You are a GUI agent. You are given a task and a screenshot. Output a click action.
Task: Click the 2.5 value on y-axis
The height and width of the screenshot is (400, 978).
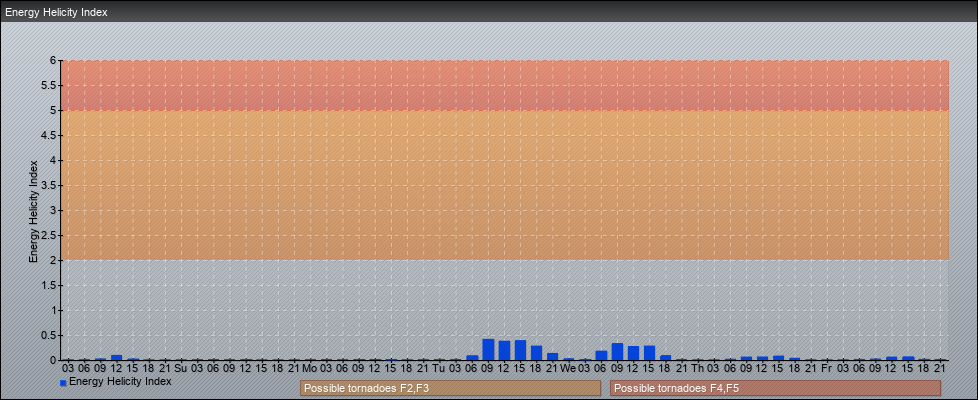pyautogui.click(x=50, y=235)
